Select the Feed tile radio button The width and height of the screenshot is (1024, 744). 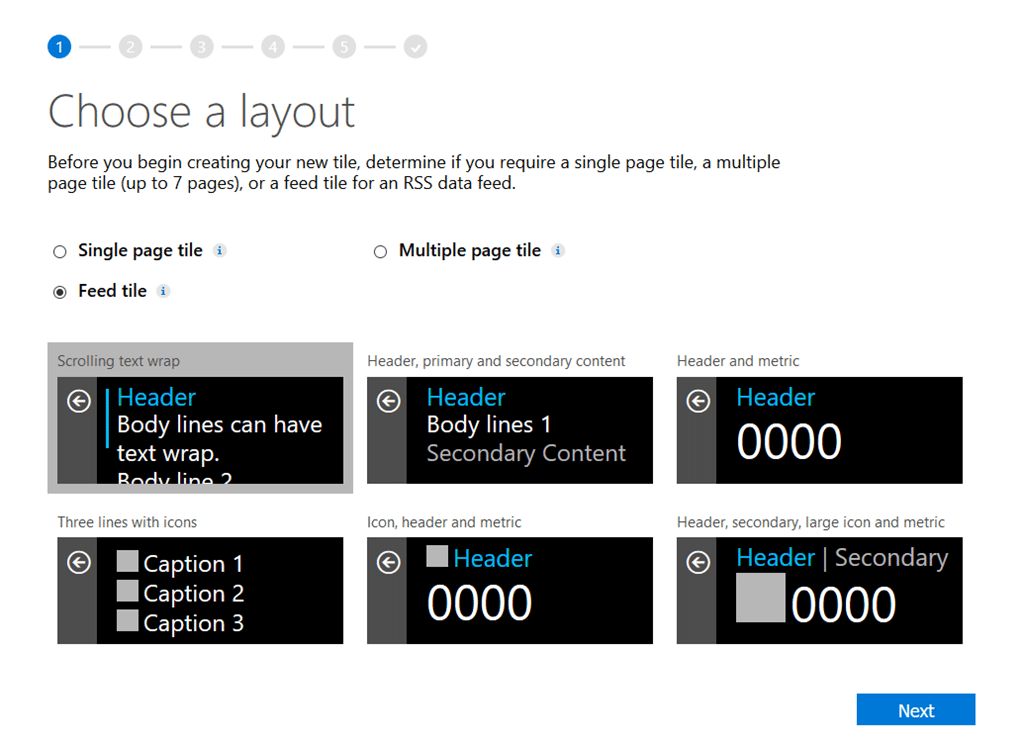tap(60, 292)
